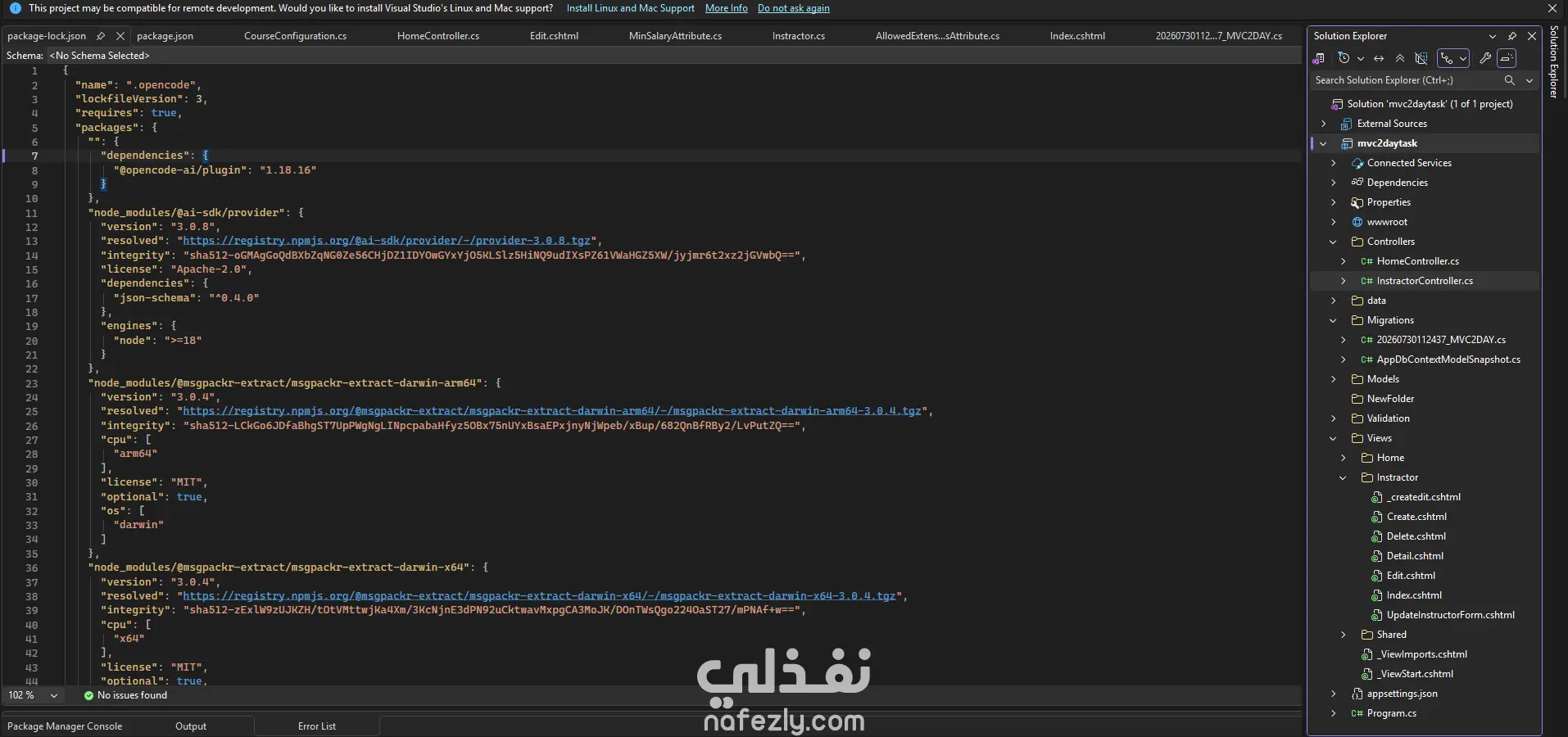Collapse the Controllers folder
Screen dimensions: 1568x737
tap(1334, 242)
